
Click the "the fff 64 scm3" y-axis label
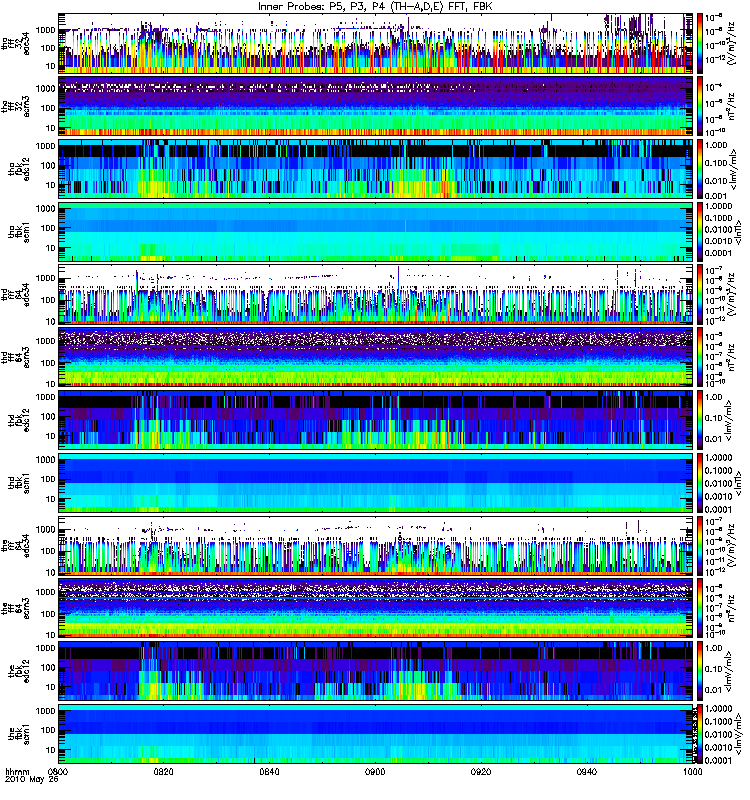(x=15, y=608)
